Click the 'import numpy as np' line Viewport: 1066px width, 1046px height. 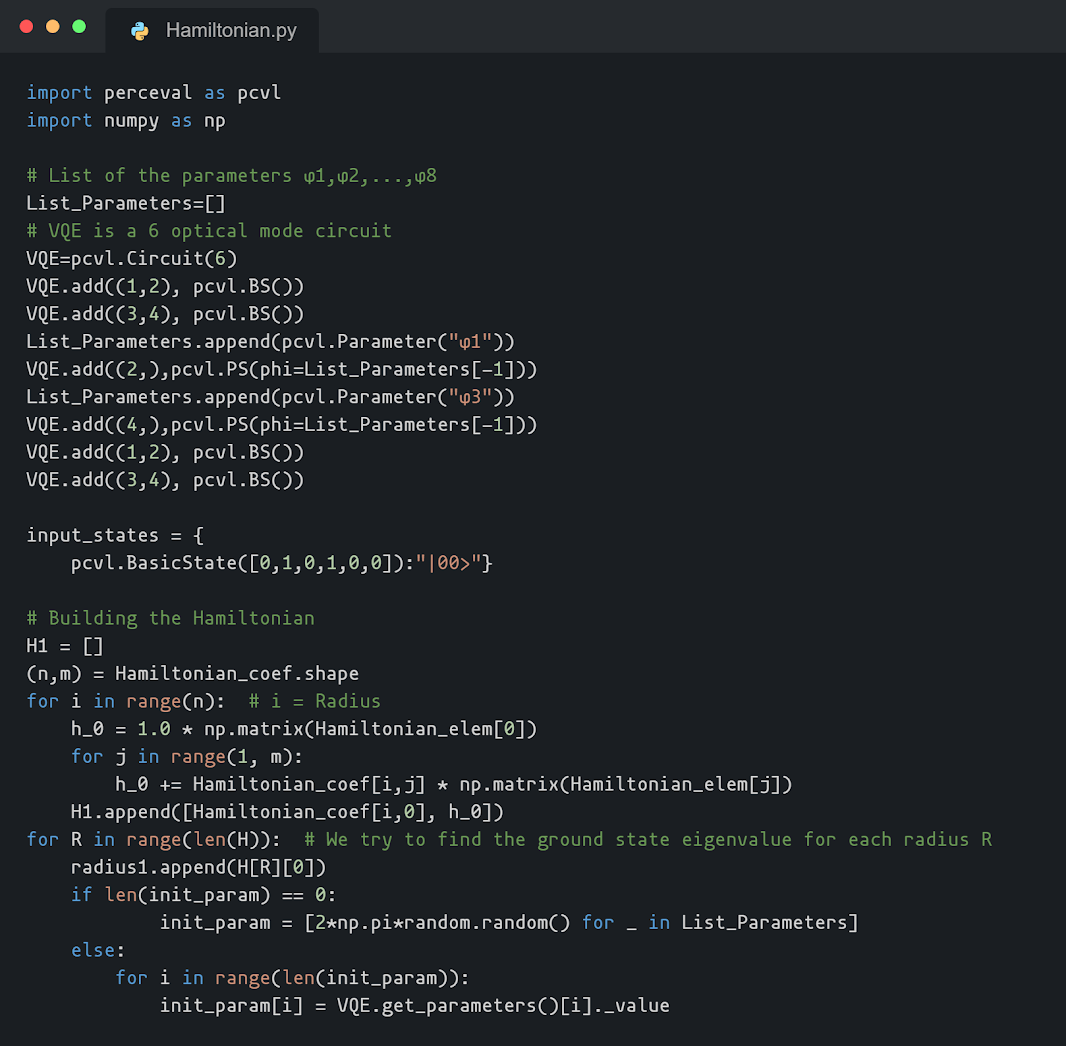pyautogui.click(x=126, y=121)
